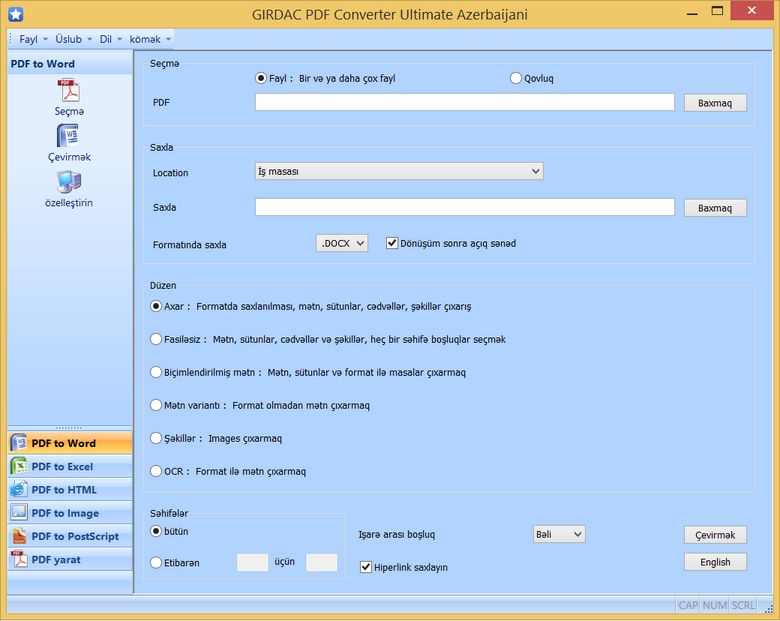Click the sidebar splitter grip dots
Image resolution: width=780 pixels, height=621 pixels.
(69, 427)
